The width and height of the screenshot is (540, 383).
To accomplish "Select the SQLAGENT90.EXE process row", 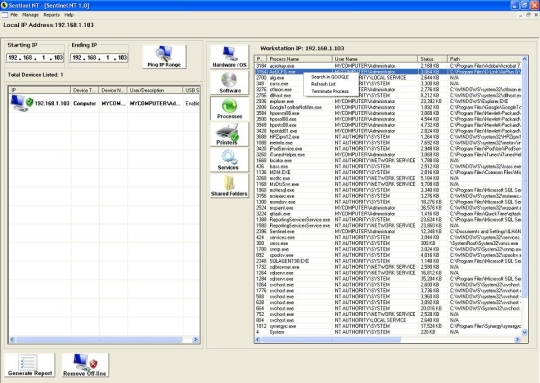I will 388,261.
